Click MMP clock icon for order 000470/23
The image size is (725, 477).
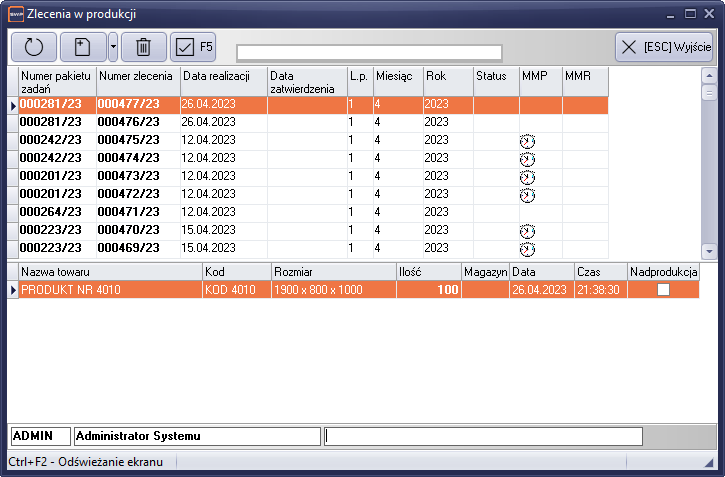click(527, 230)
